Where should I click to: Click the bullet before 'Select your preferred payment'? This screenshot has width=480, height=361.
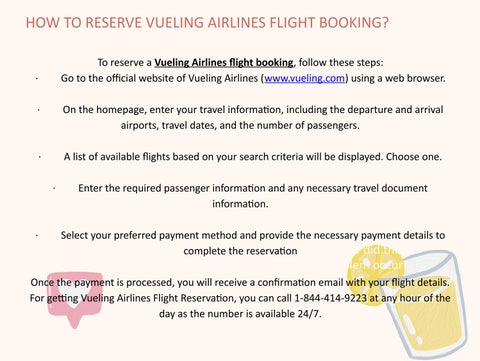tap(37, 235)
